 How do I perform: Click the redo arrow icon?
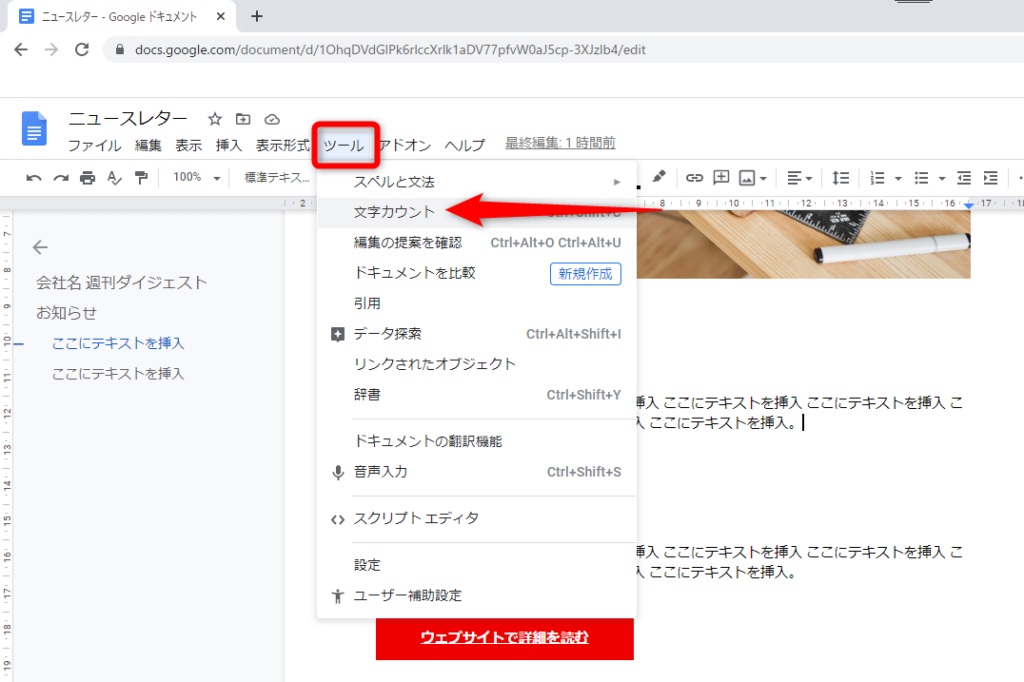pyautogui.click(x=61, y=178)
